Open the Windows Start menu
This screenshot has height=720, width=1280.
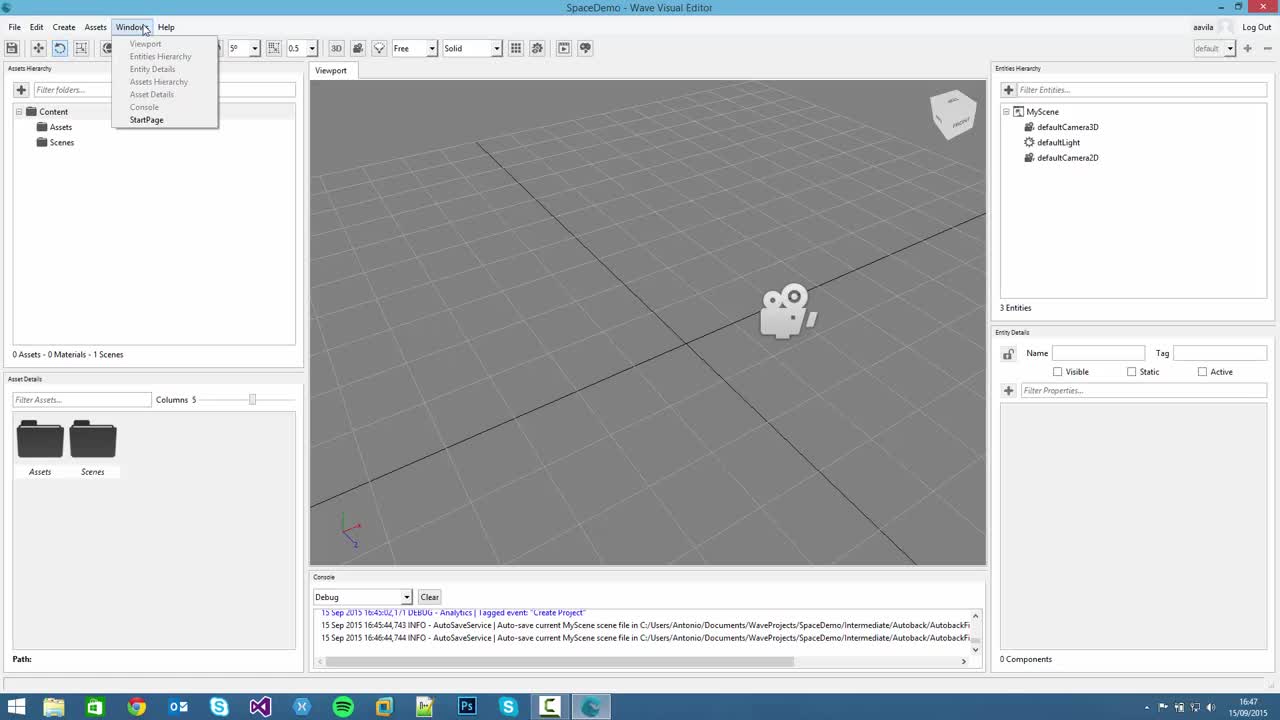click(16, 707)
